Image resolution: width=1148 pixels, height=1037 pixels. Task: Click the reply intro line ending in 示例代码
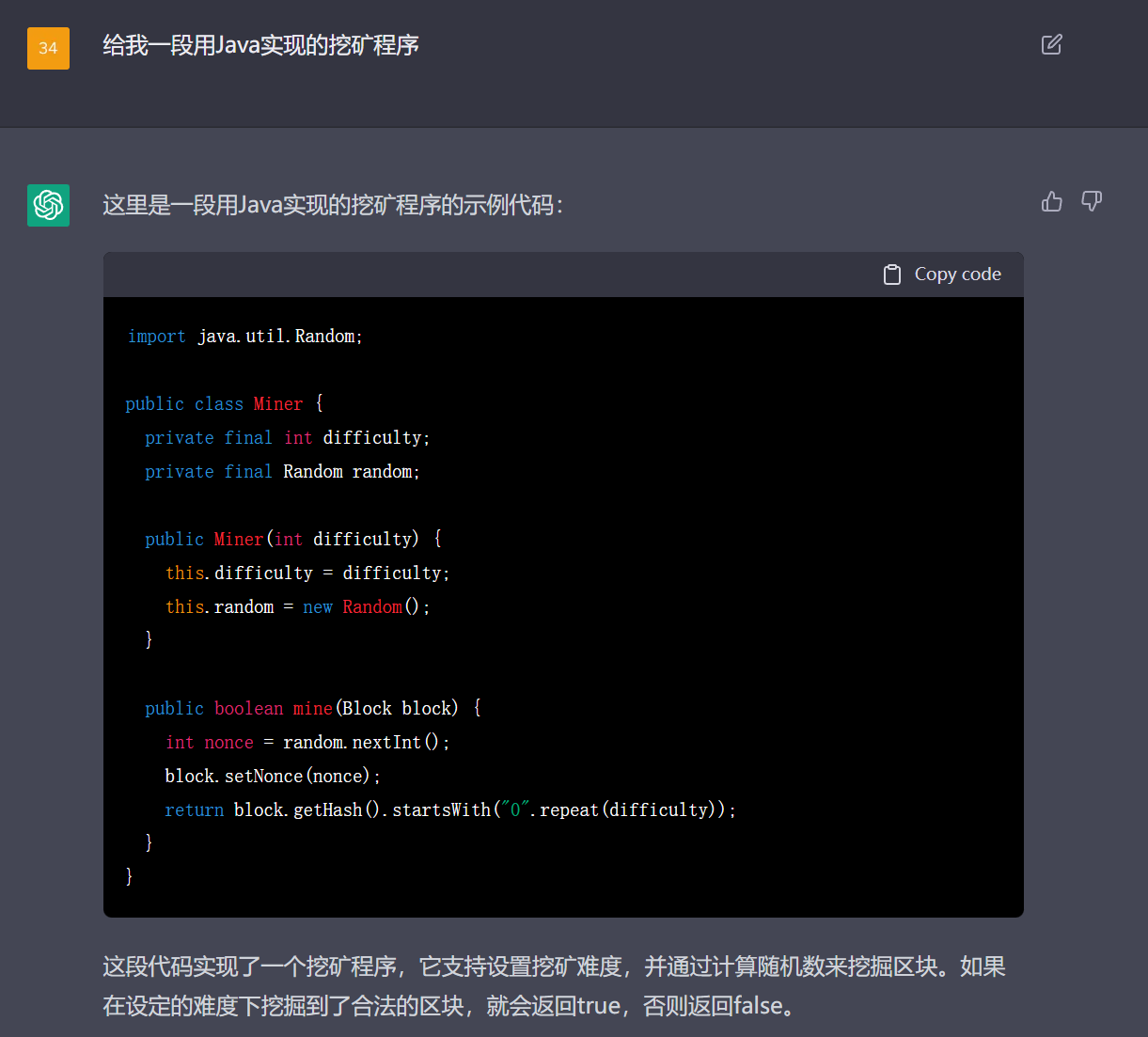[332, 205]
